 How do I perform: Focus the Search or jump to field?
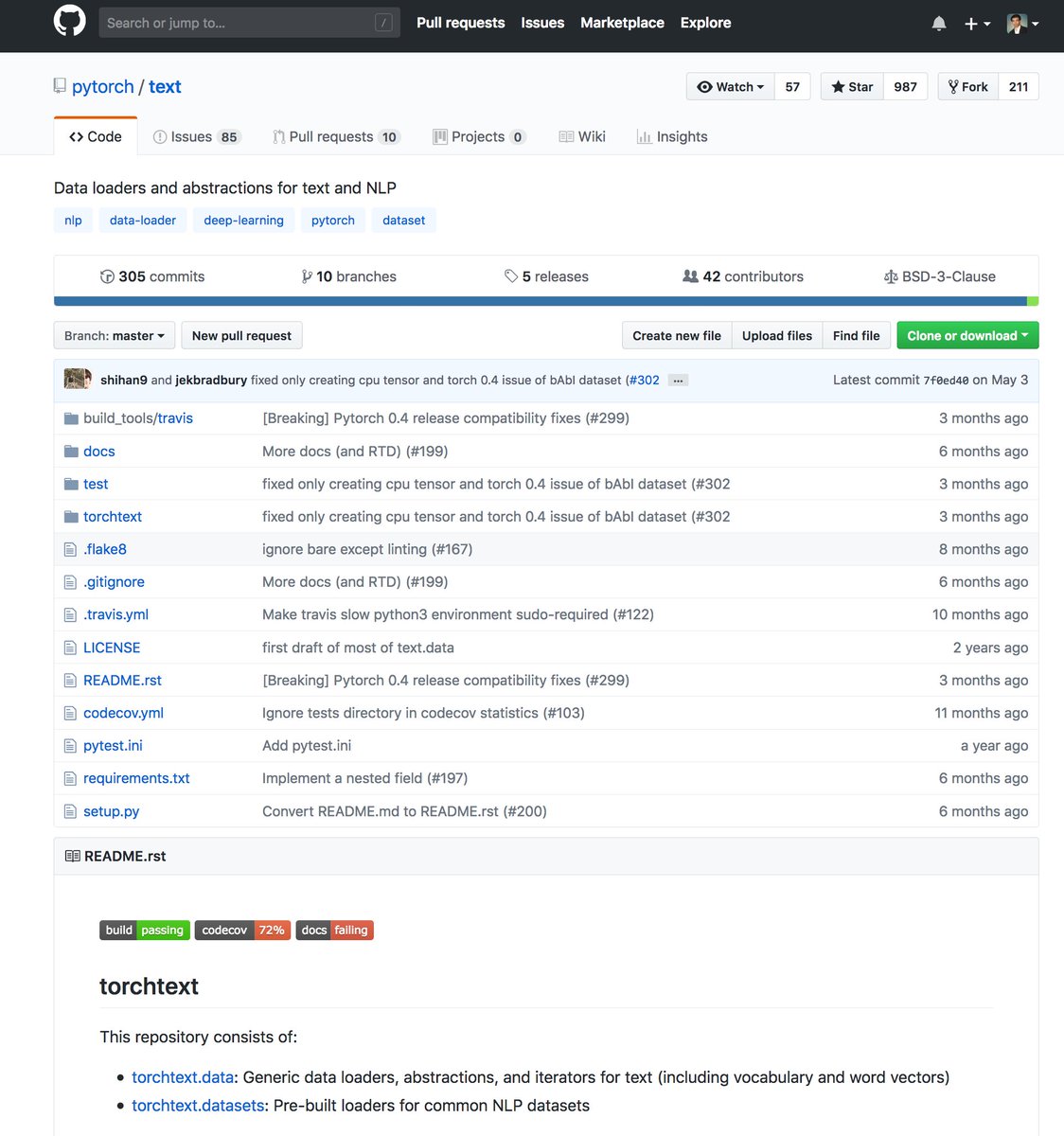[249, 23]
